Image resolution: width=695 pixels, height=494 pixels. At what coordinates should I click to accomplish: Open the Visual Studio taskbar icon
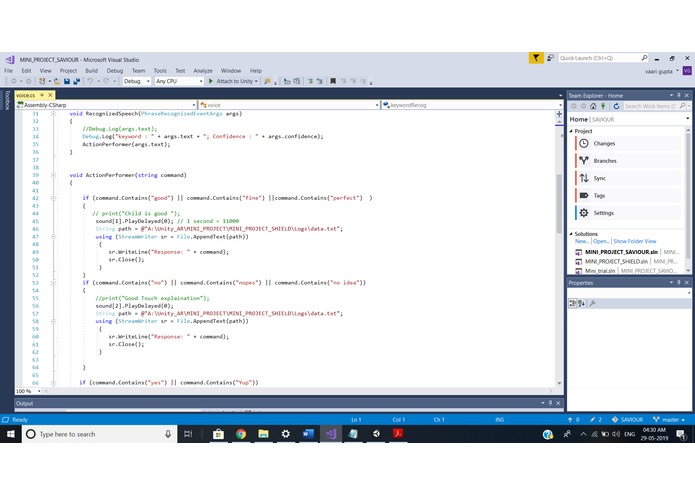tap(331, 434)
